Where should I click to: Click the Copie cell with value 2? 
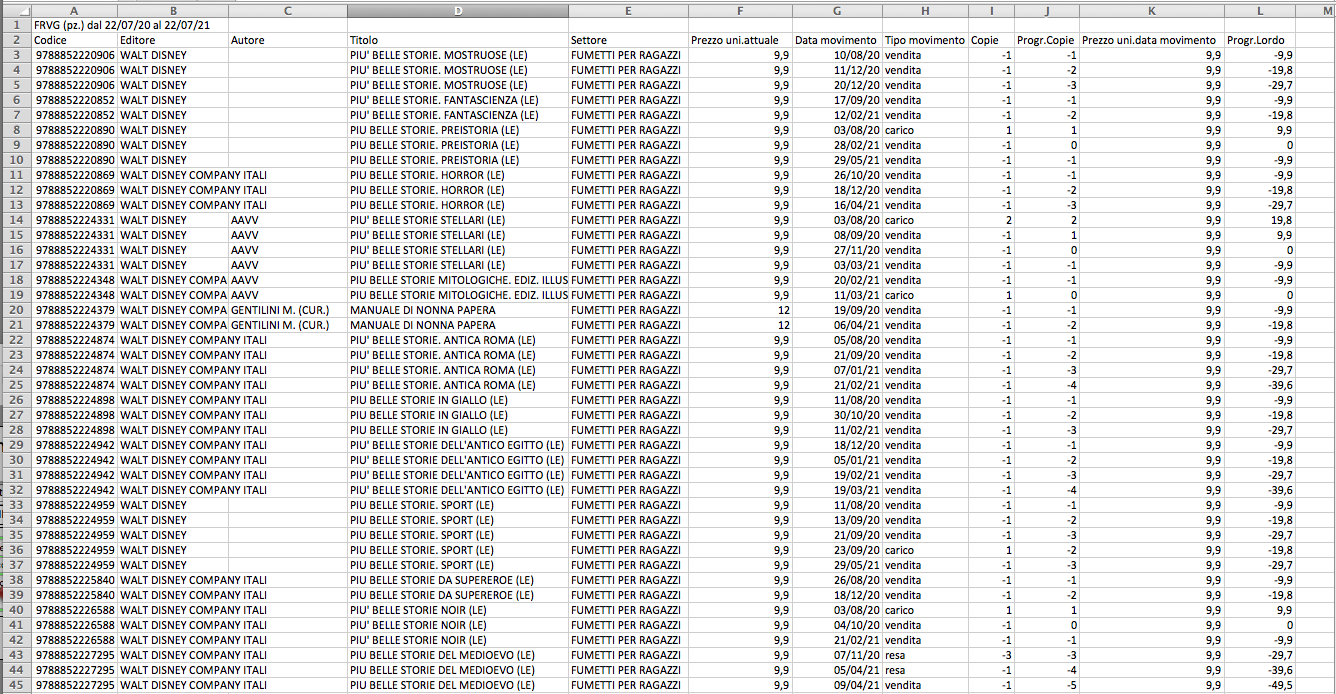(x=1008, y=220)
